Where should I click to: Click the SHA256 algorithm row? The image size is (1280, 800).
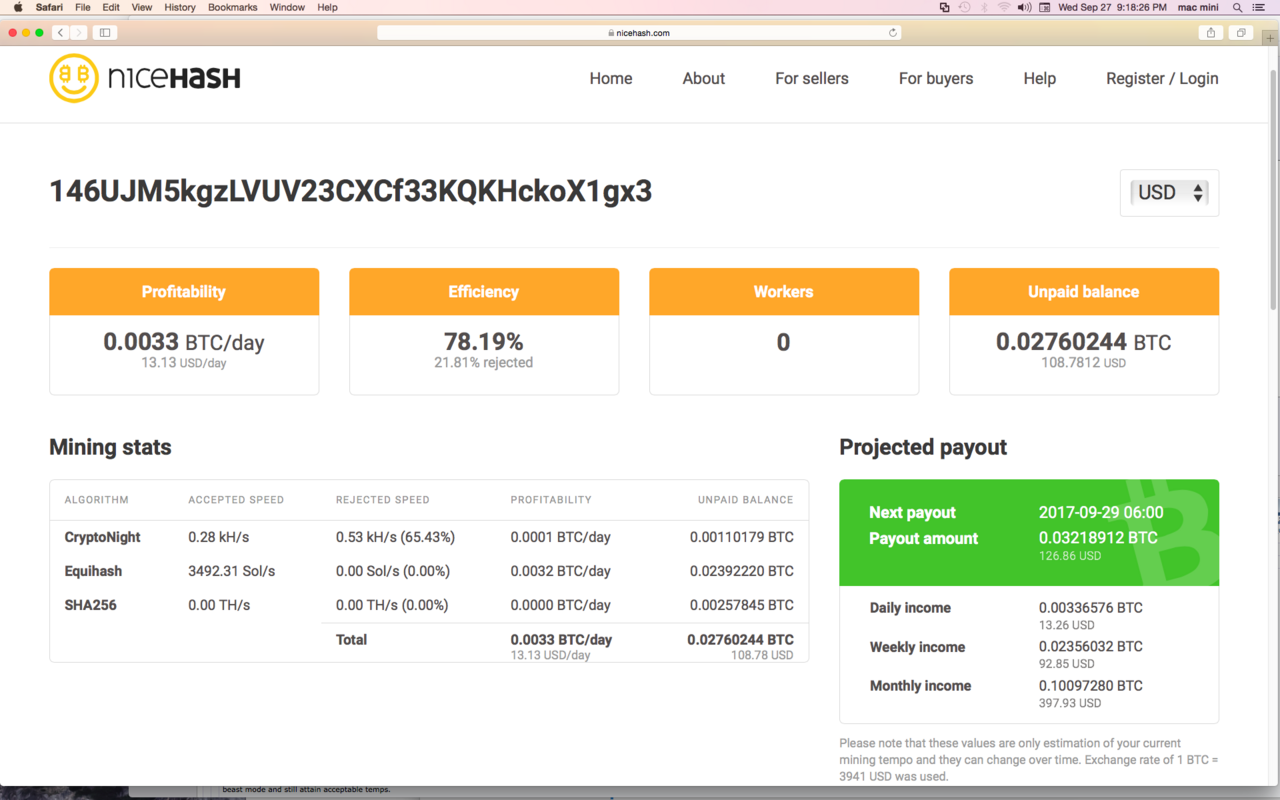[x=429, y=605]
